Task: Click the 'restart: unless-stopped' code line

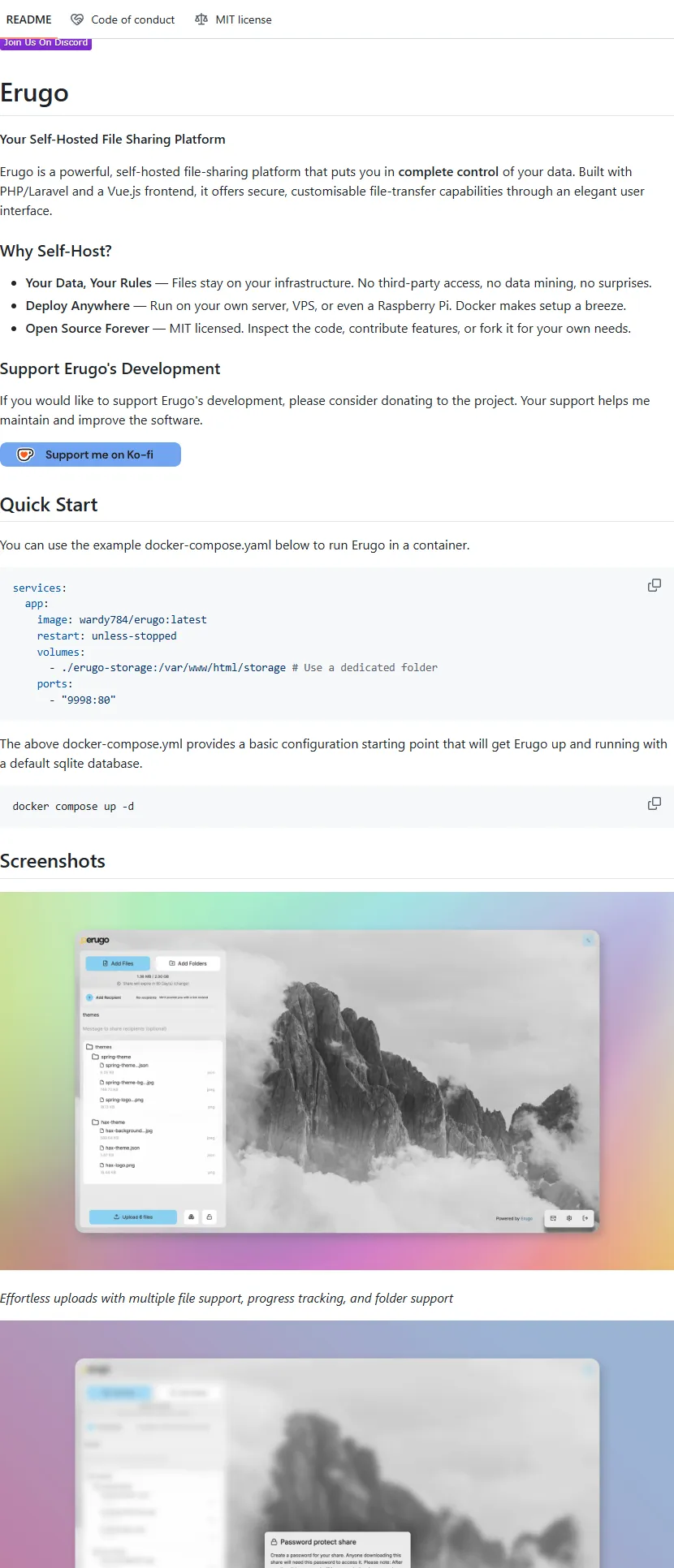Action: pos(106,636)
